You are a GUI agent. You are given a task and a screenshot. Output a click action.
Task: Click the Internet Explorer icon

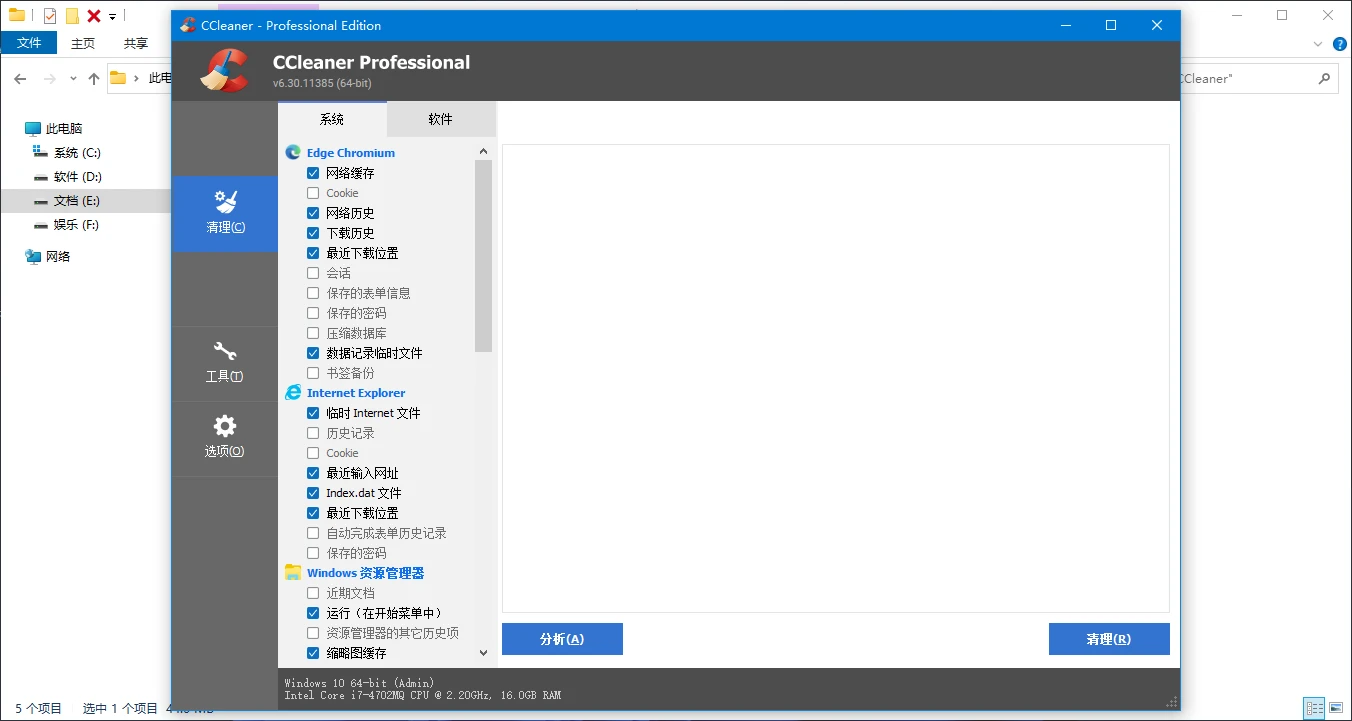point(293,393)
